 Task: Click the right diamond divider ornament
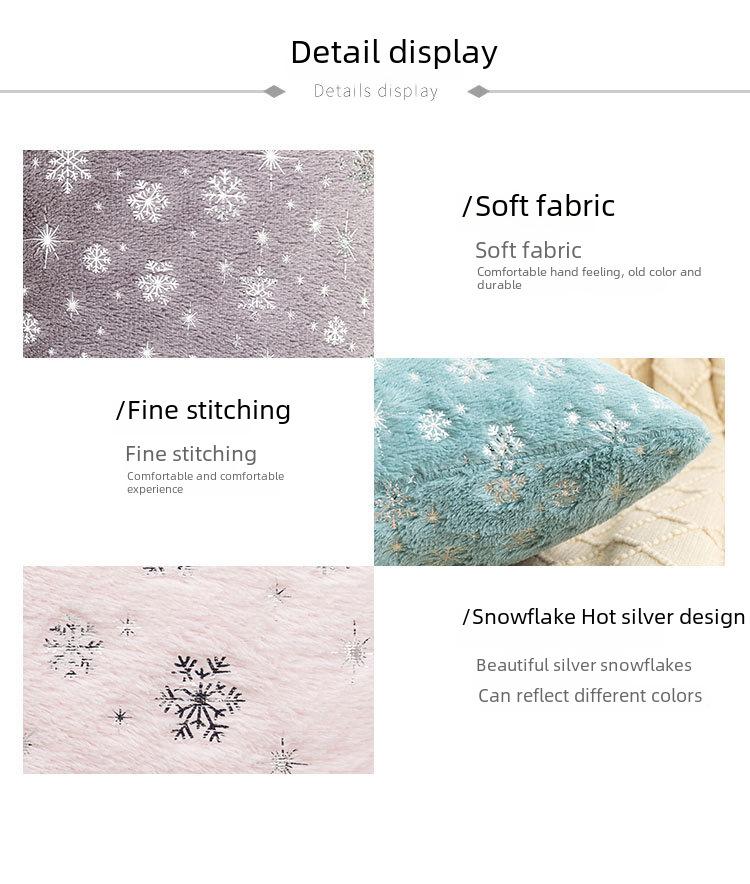[478, 91]
